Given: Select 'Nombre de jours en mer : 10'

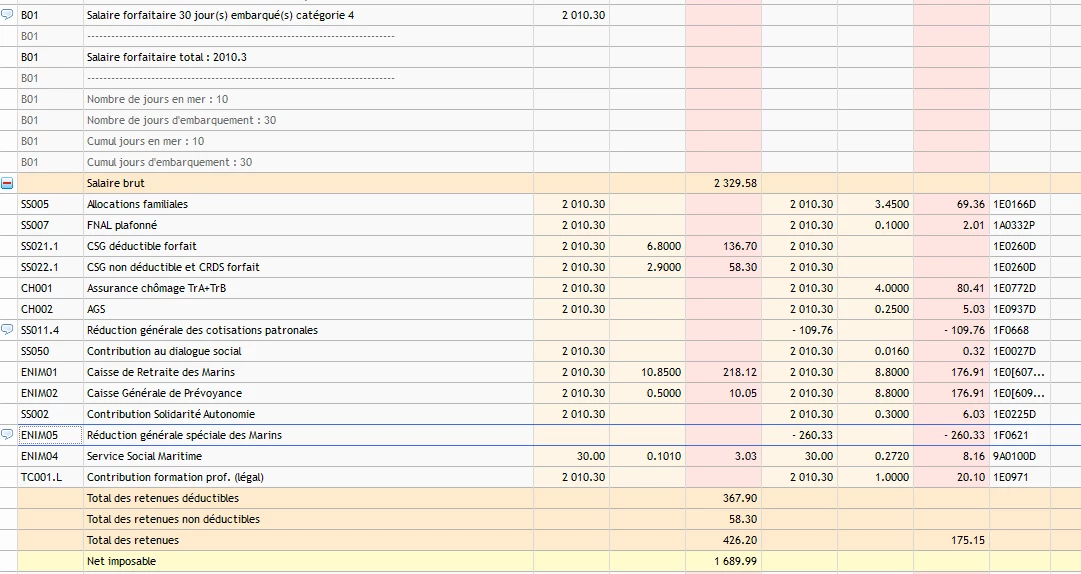Looking at the screenshot, I should 157,99.
